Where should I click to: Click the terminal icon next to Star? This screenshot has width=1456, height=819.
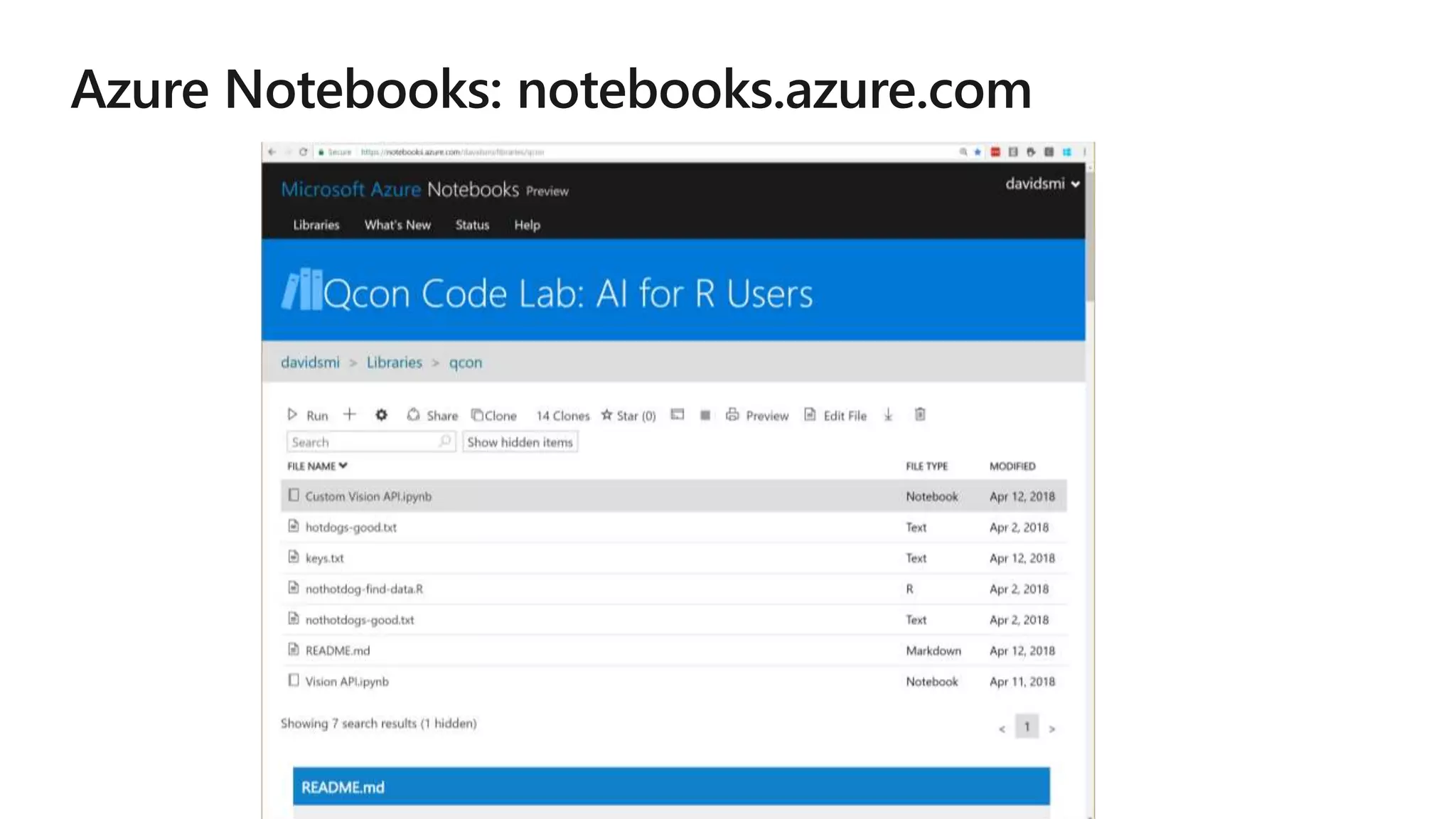tap(678, 414)
